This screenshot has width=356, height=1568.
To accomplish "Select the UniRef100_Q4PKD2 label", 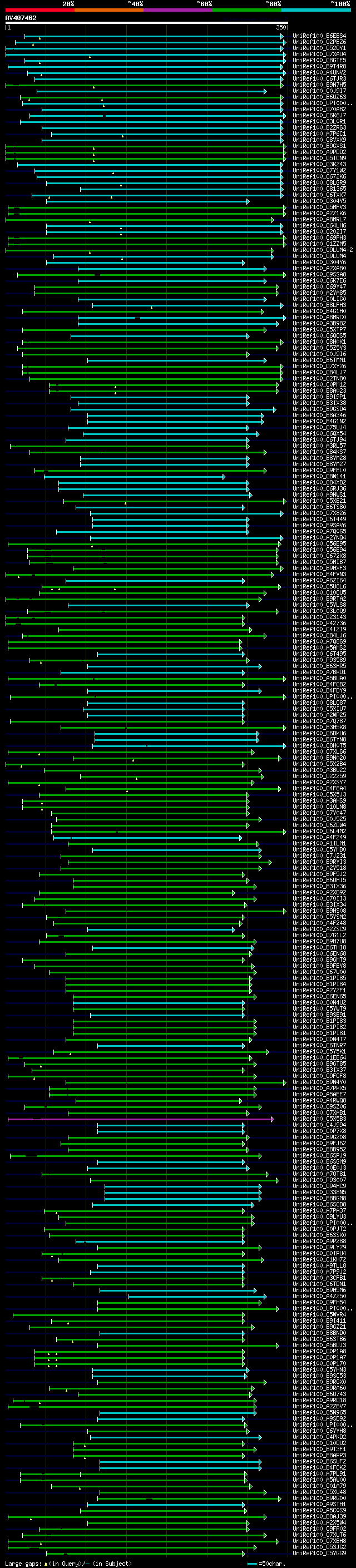I will [319, 1437].
